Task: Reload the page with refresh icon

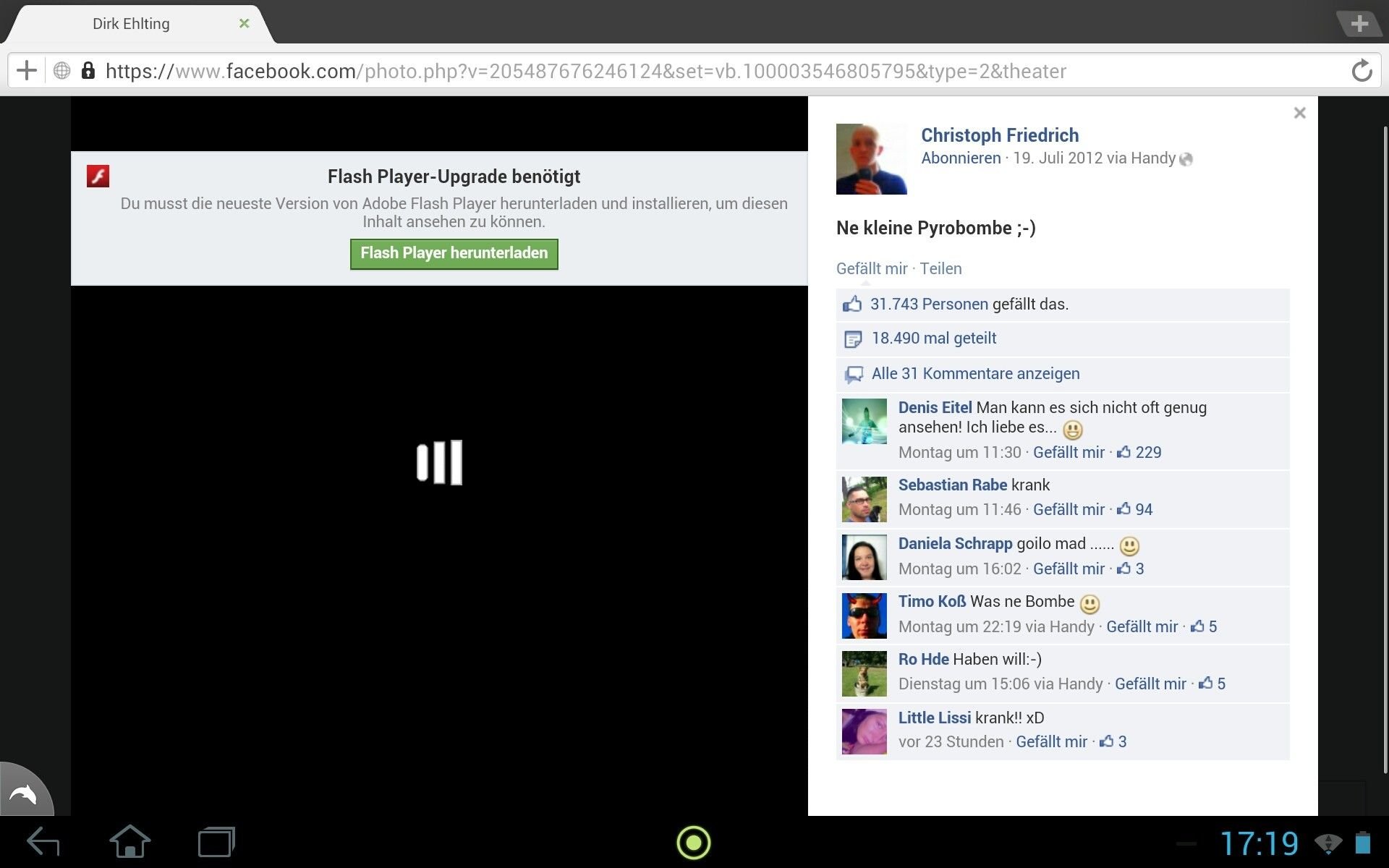Action: 1362,70
